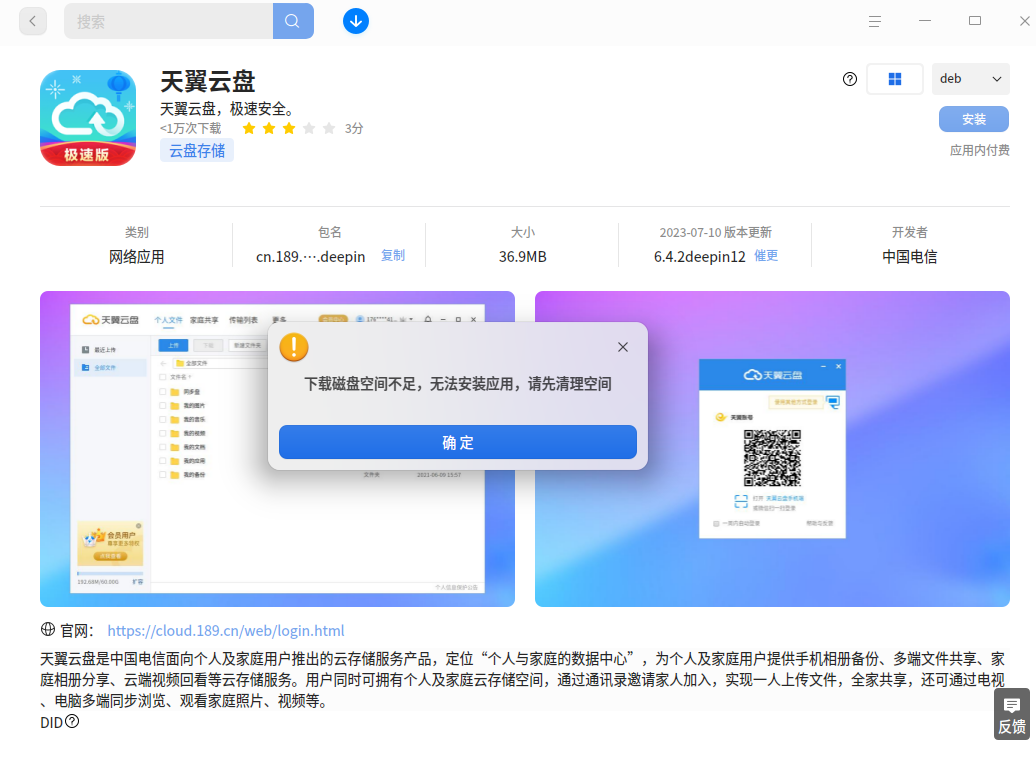Click the 云盘存储 category tag
1036x758 pixels.
pos(197,151)
